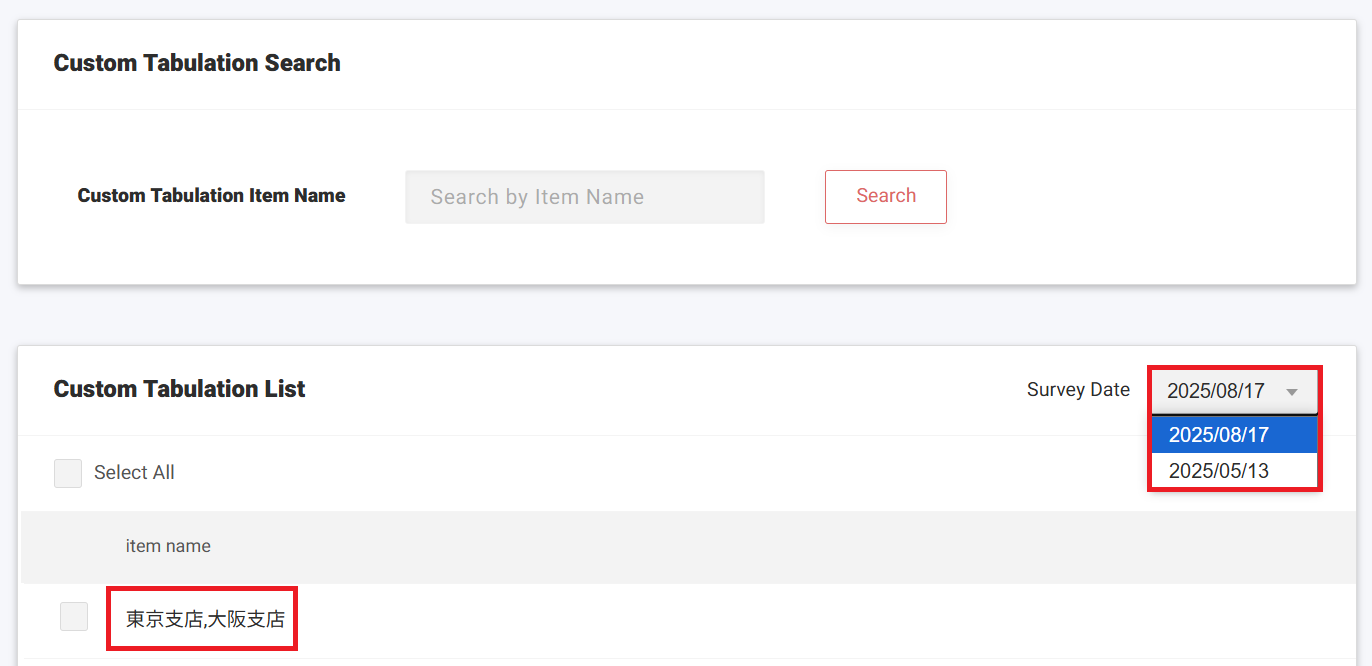The image size is (1372, 666).
Task: Click the Custom Tabulation List heading
Action: pyautogui.click(x=180, y=389)
